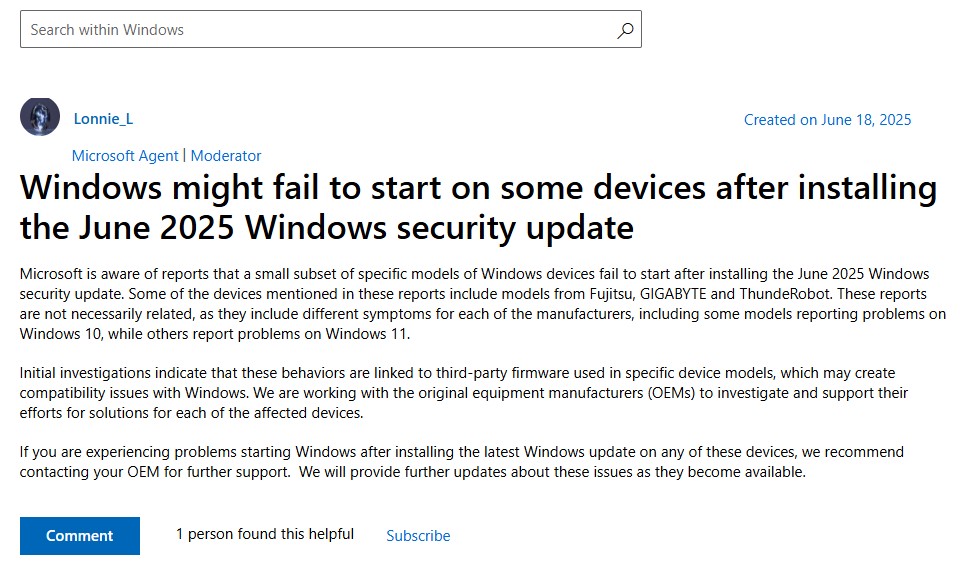Click the article headline about Windows failing to start

pos(478,207)
